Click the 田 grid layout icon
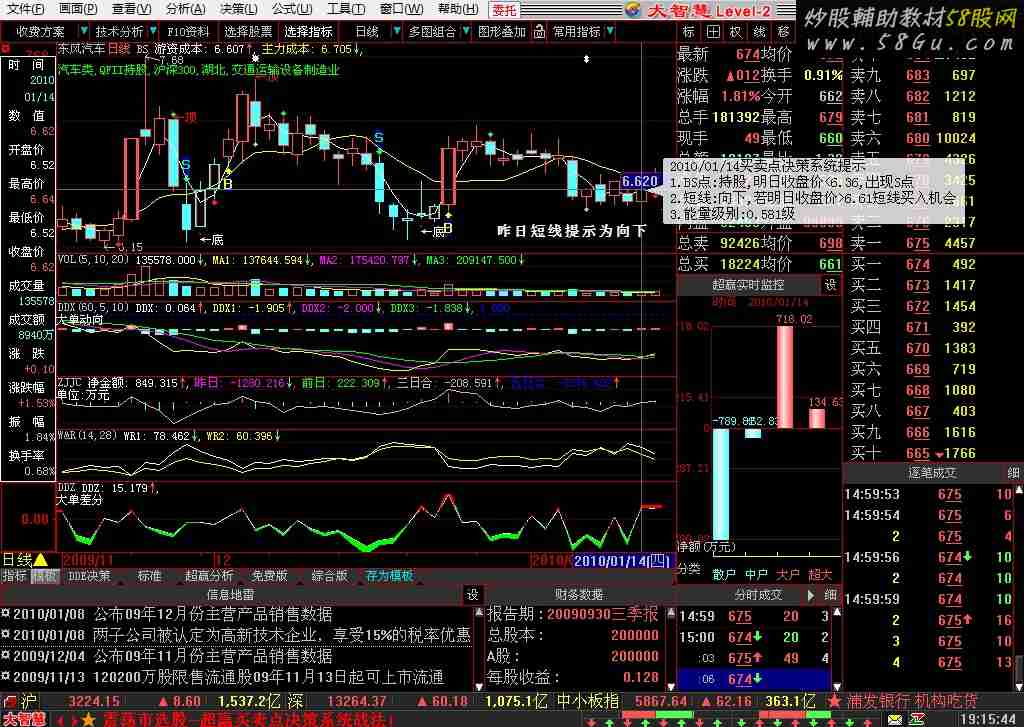 [x=713, y=31]
